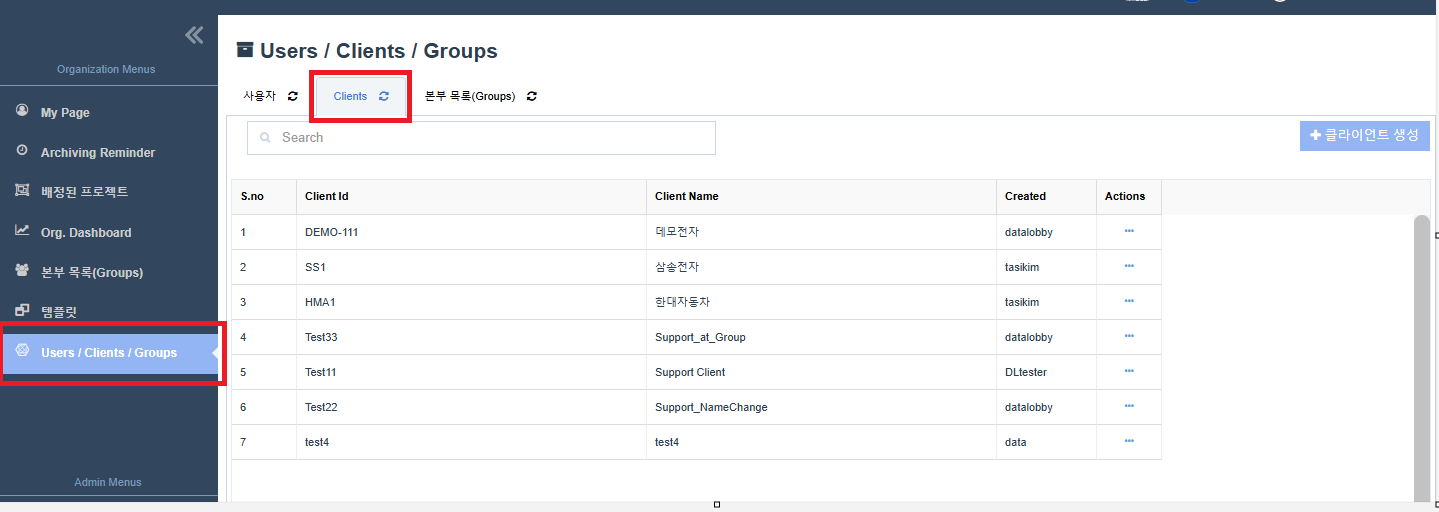The height and width of the screenshot is (512, 1439).
Task: Expand actions menu for test4 client
Action: [x=1129, y=441]
